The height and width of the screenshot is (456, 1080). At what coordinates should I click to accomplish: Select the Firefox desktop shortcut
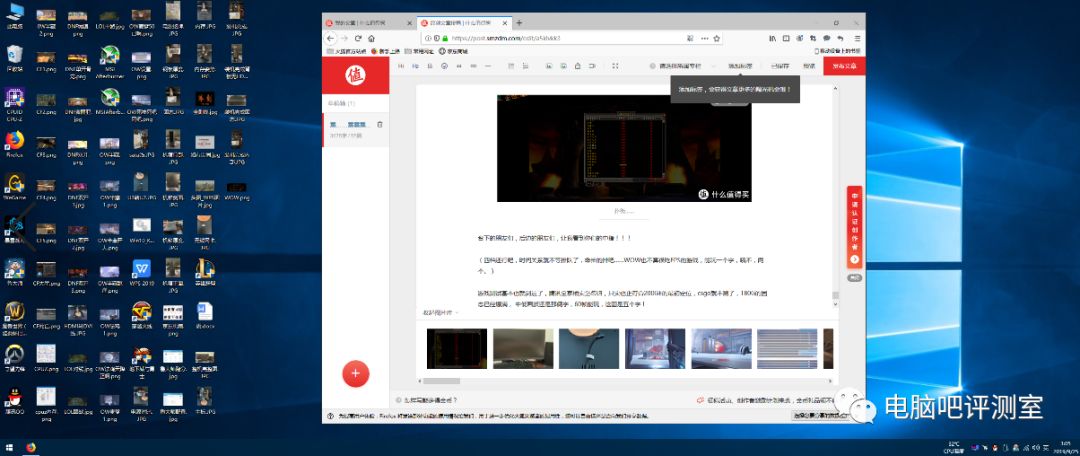click(14, 143)
